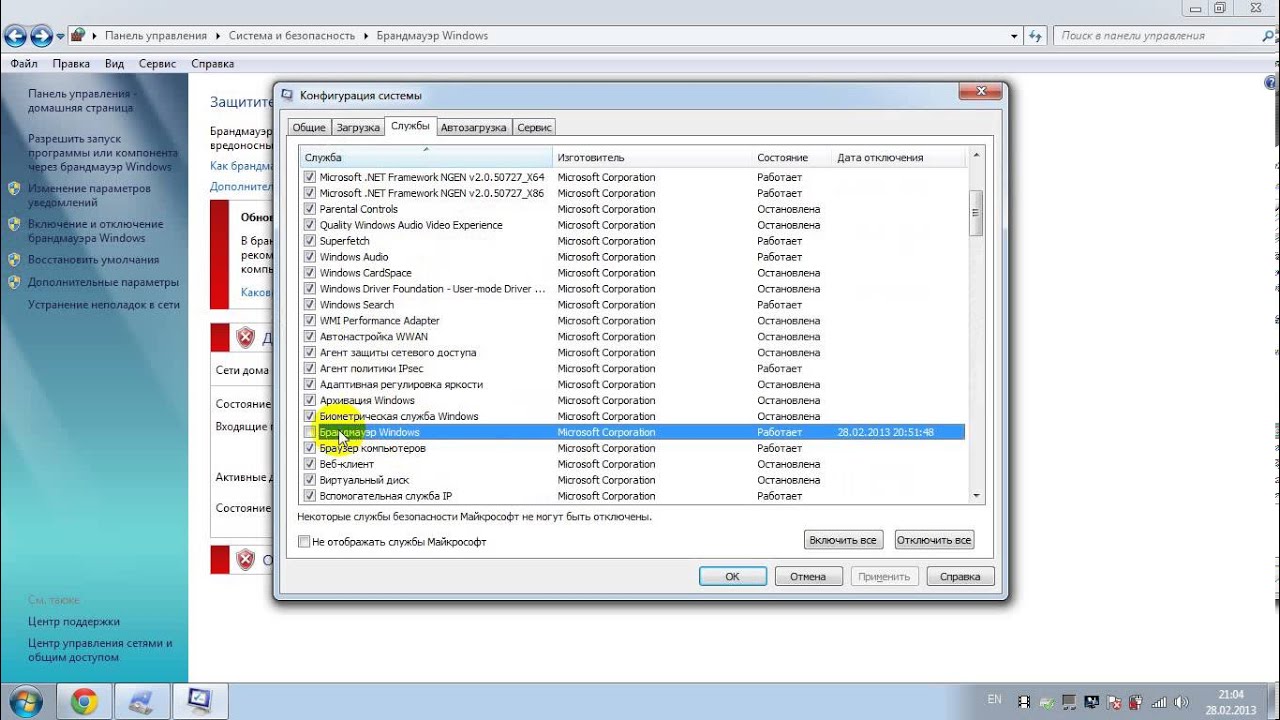Click the services list scrollbar thumb
The height and width of the screenshot is (720, 1280).
(977, 213)
